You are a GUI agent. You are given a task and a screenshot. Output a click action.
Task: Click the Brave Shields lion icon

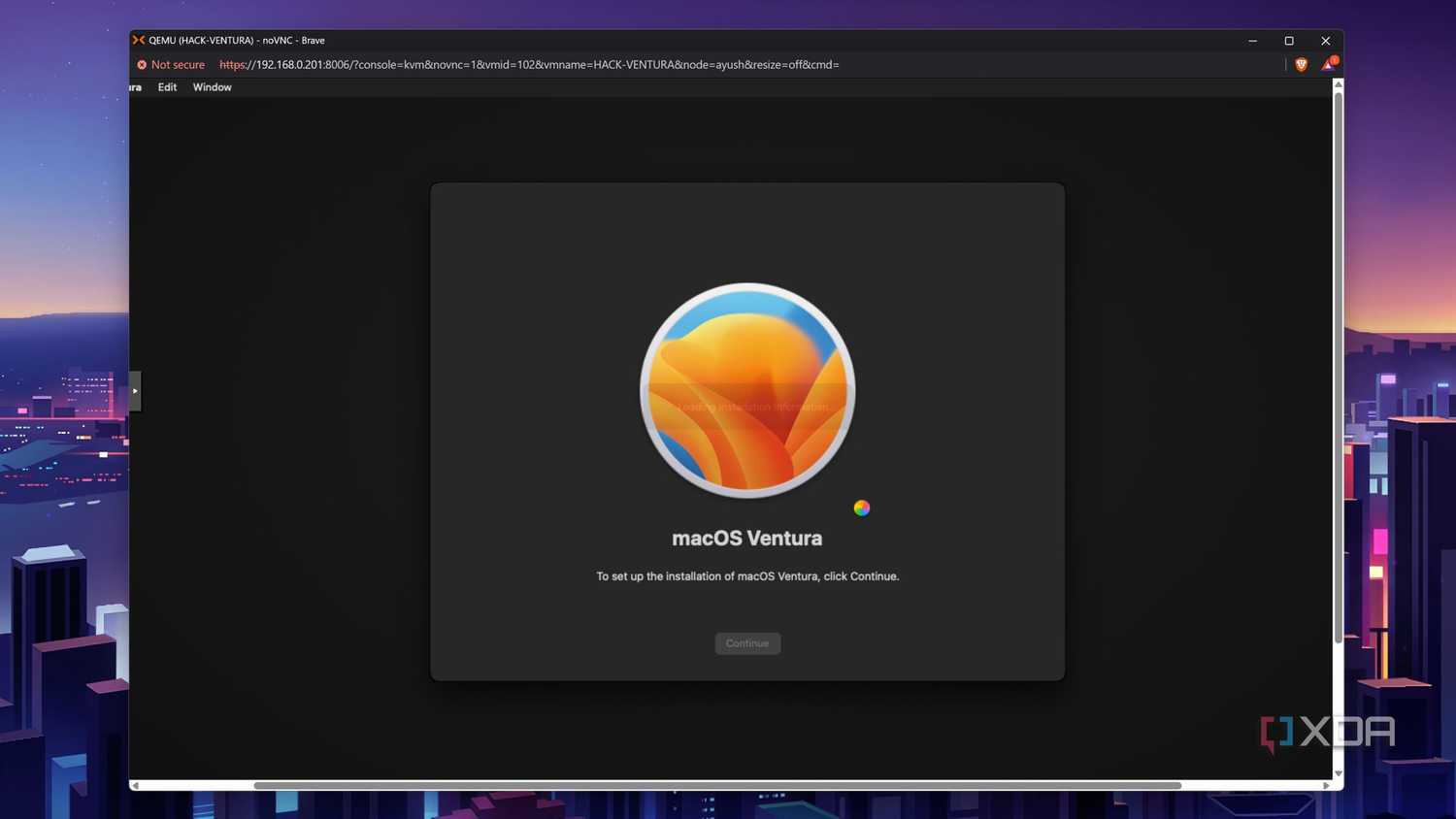pyautogui.click(x=1302, y=65)
